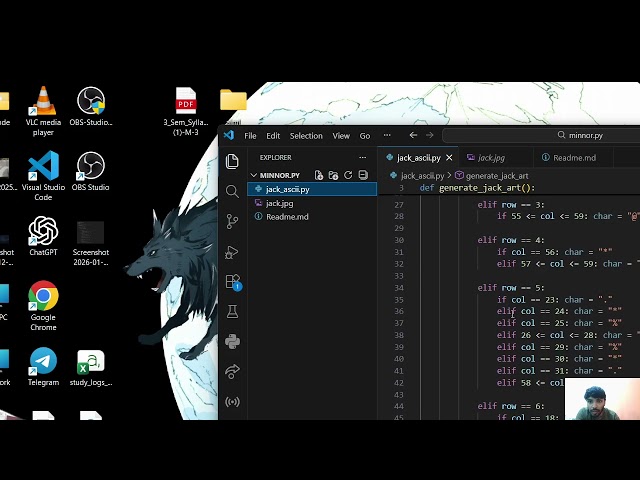Open the study_logs spreadsheet file on desktop
The width and height of the screenshot is (640, 480).
[x=91, y=367]
